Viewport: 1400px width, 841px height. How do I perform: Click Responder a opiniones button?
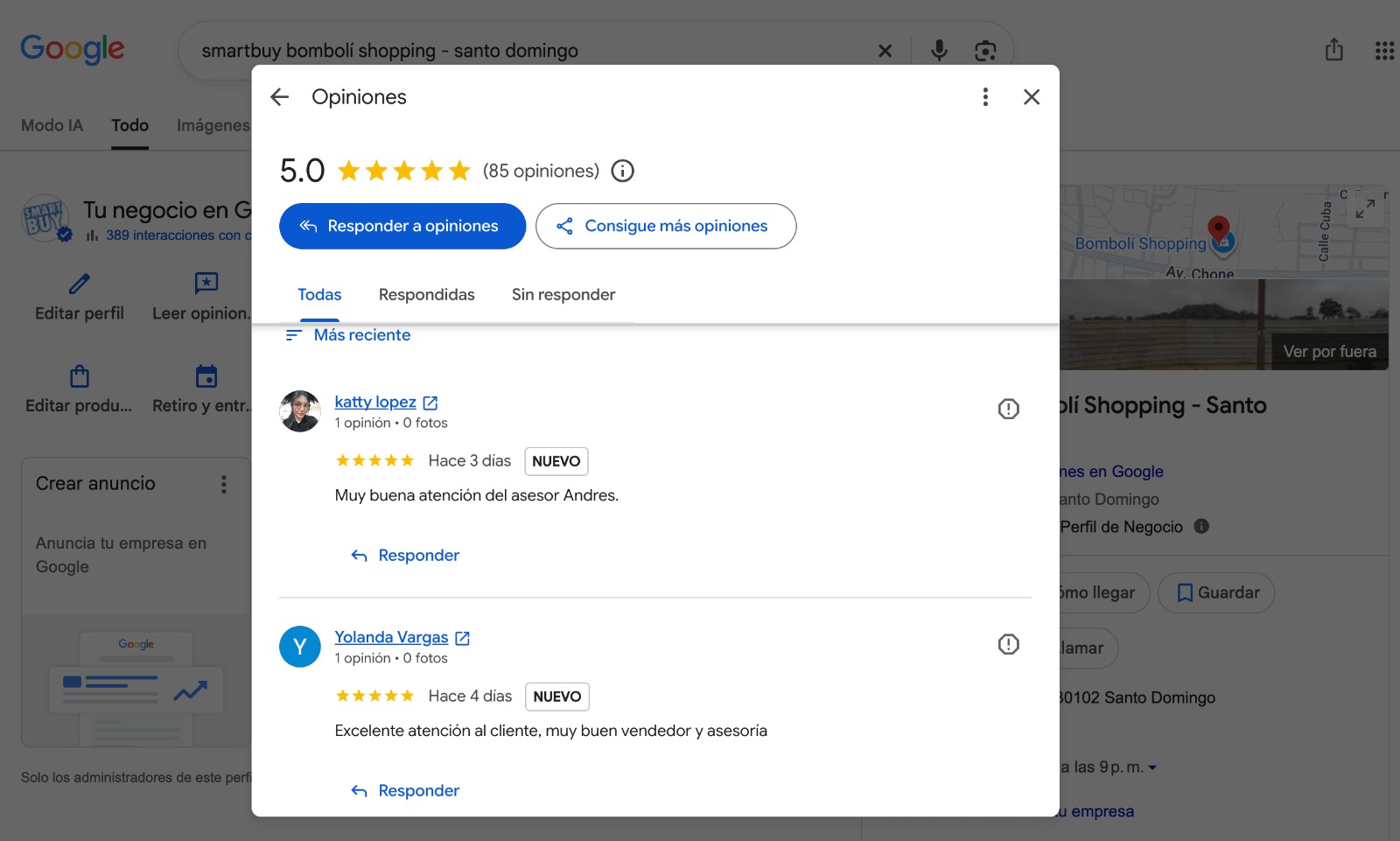(402, 226)
